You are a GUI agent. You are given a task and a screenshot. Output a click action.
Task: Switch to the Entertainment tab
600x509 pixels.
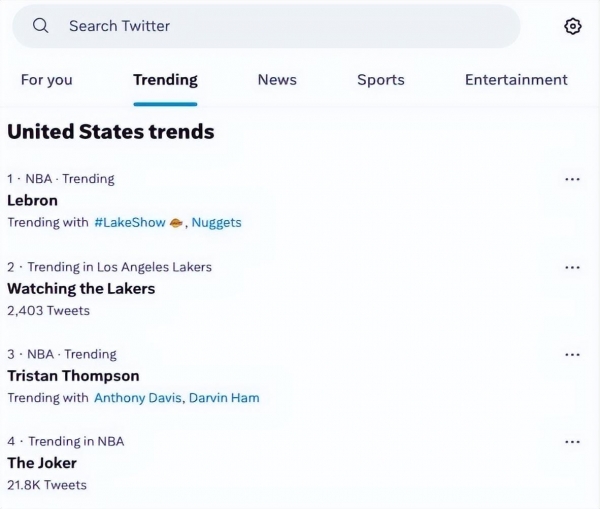(x=516, y=80)
